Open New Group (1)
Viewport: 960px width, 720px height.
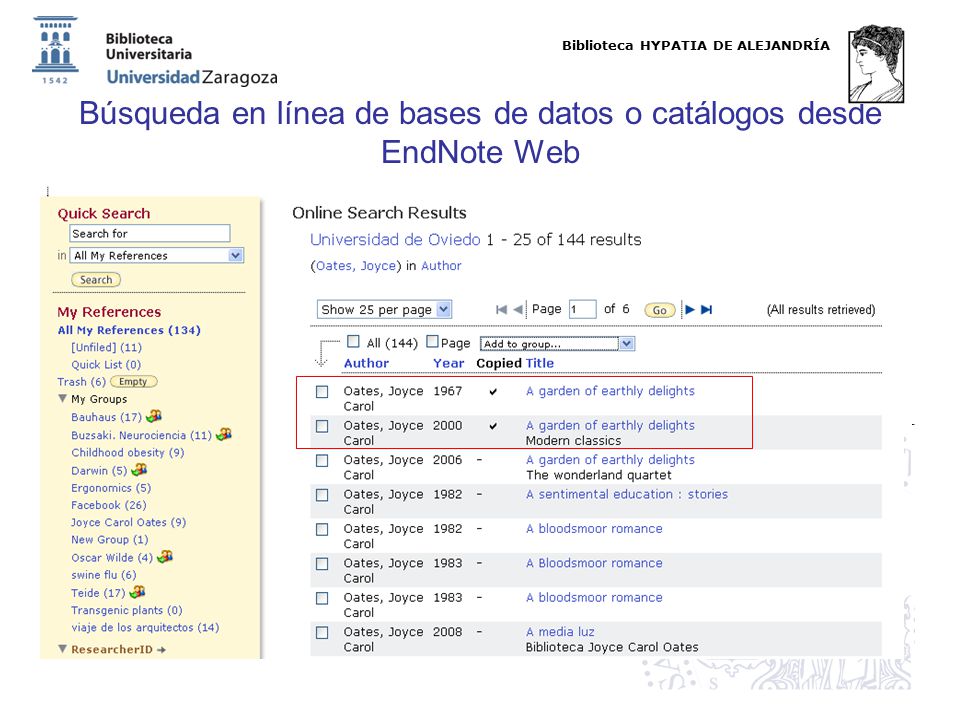point(110,539)
